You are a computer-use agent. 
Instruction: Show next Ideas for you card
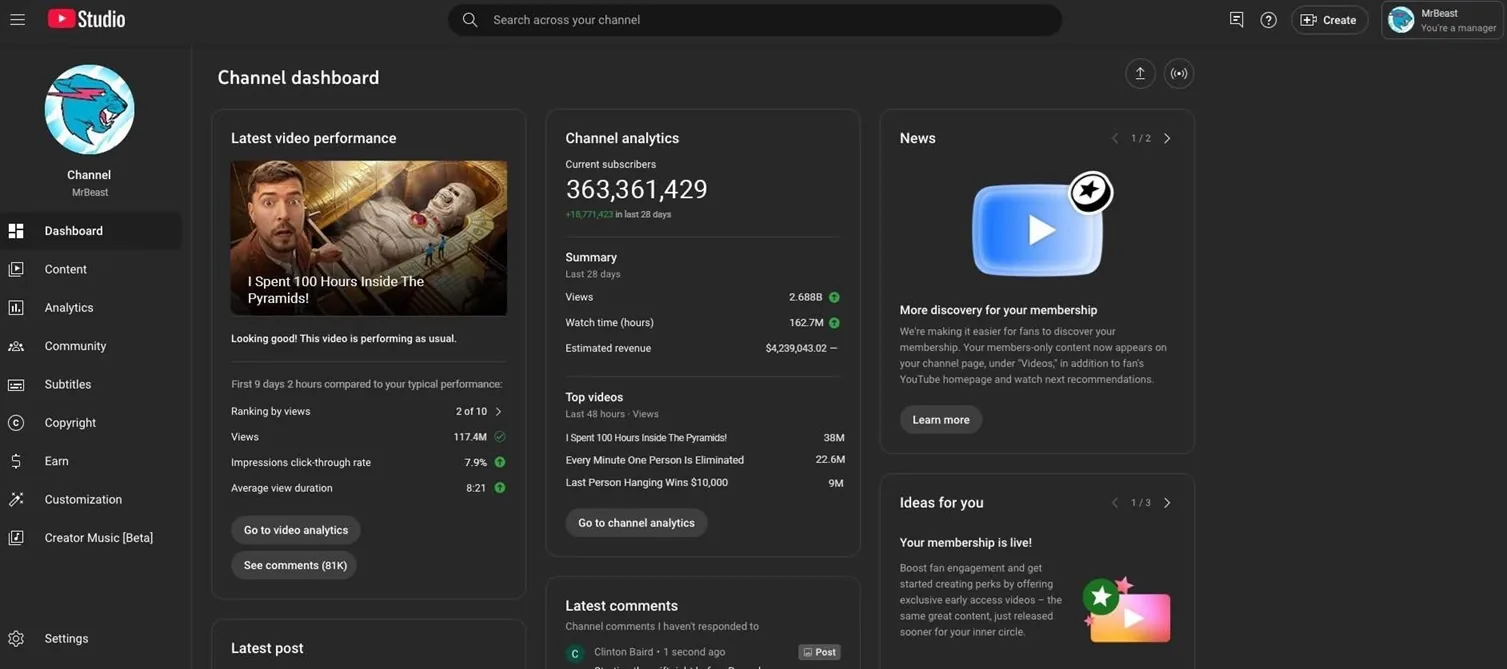click(1167, 503)
